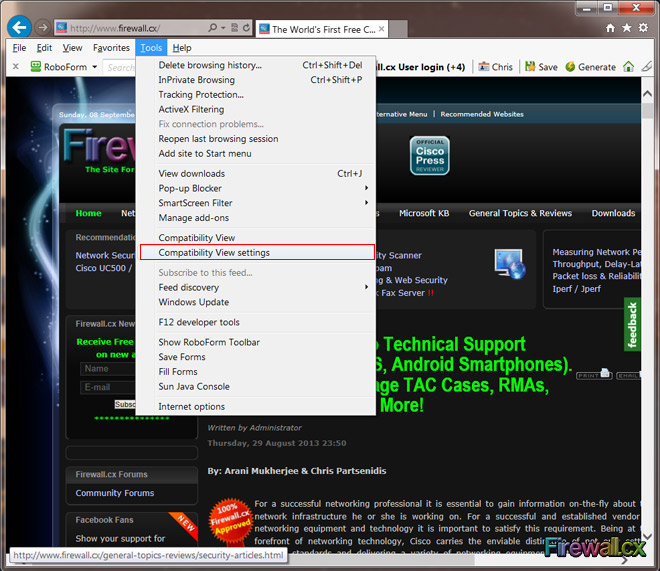Click the search magnifier in address bar
The image size is (660, 571).
(x=213, y=28)
